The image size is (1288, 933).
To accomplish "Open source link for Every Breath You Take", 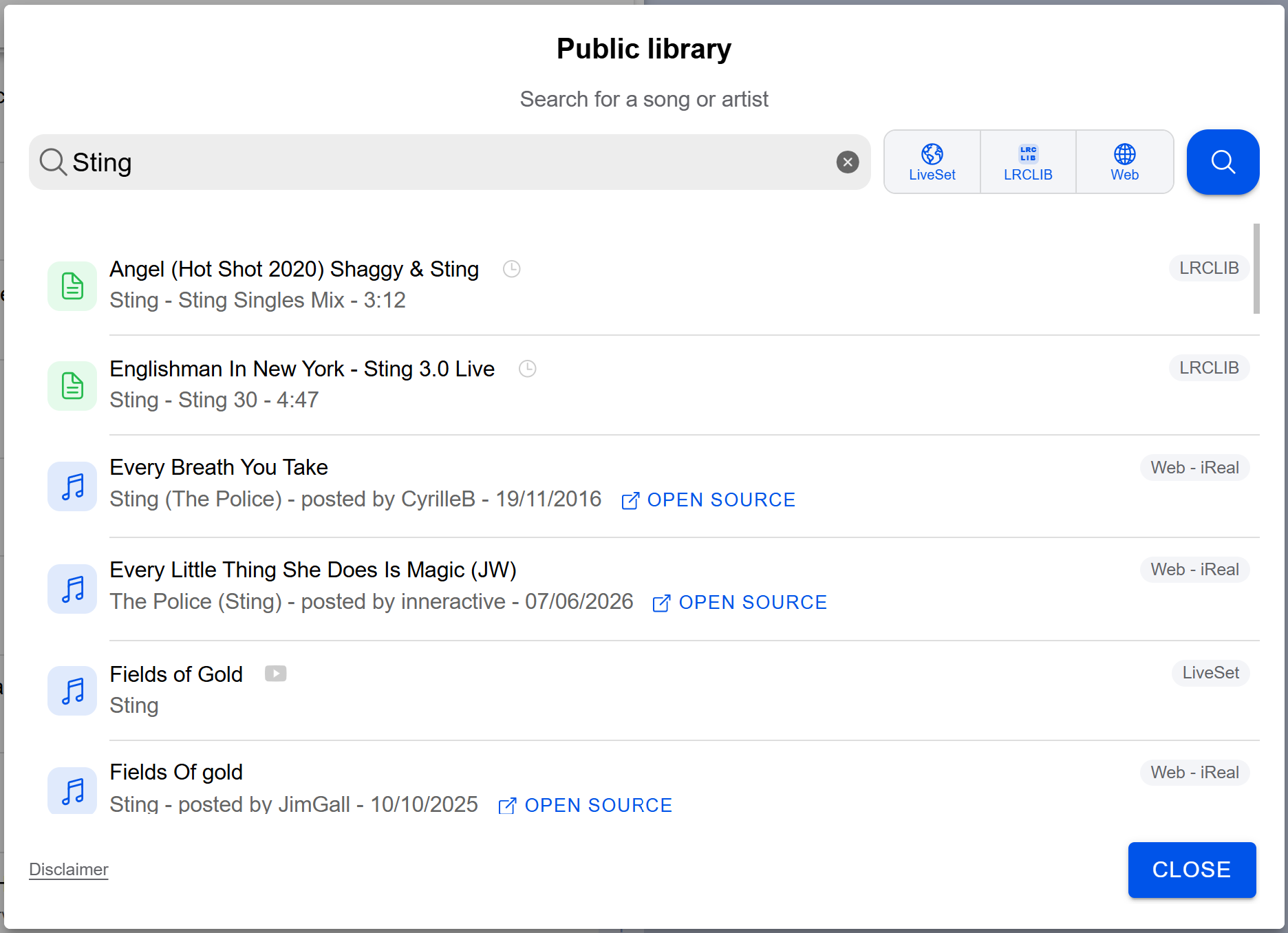I will (x=708, y=500).
